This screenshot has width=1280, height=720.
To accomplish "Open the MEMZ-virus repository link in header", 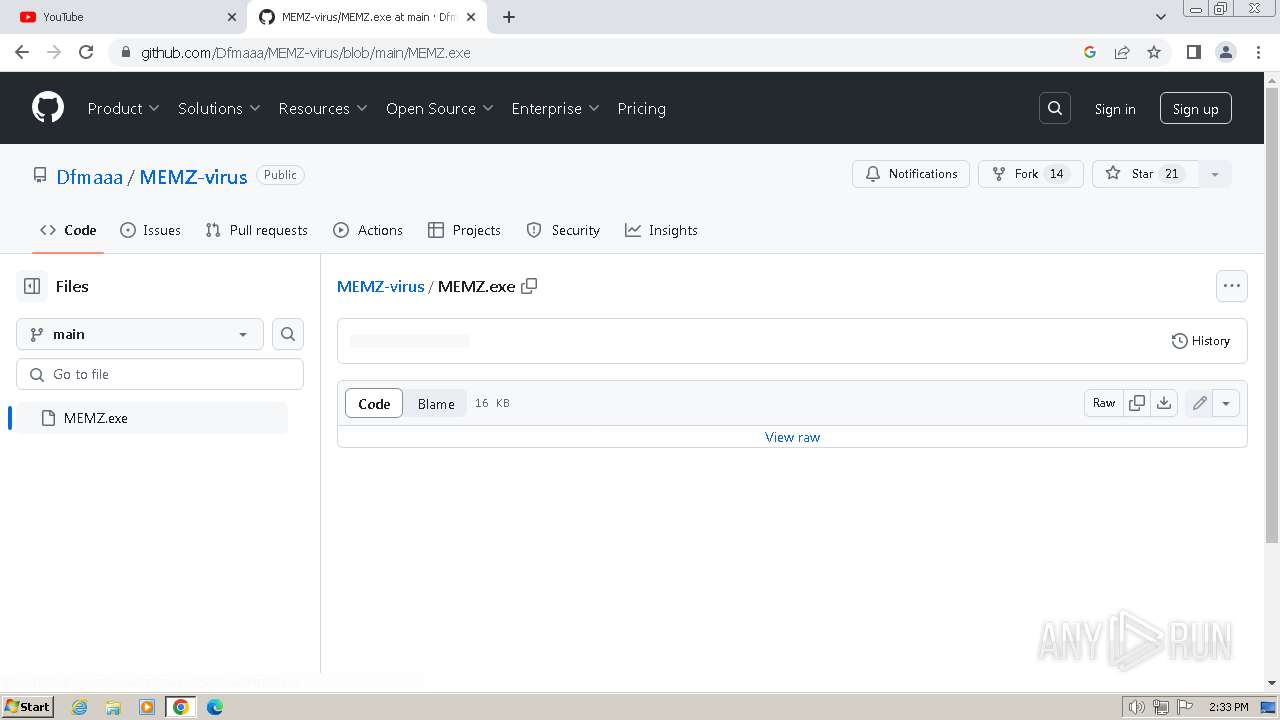I will point(193,177).
